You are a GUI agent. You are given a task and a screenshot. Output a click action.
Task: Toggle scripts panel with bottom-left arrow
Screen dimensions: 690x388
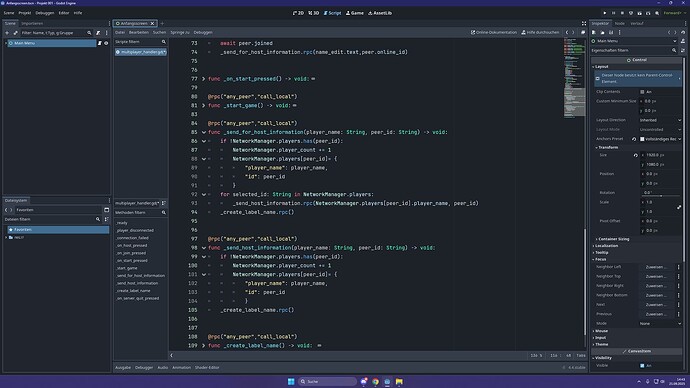[x=172, y=355]
